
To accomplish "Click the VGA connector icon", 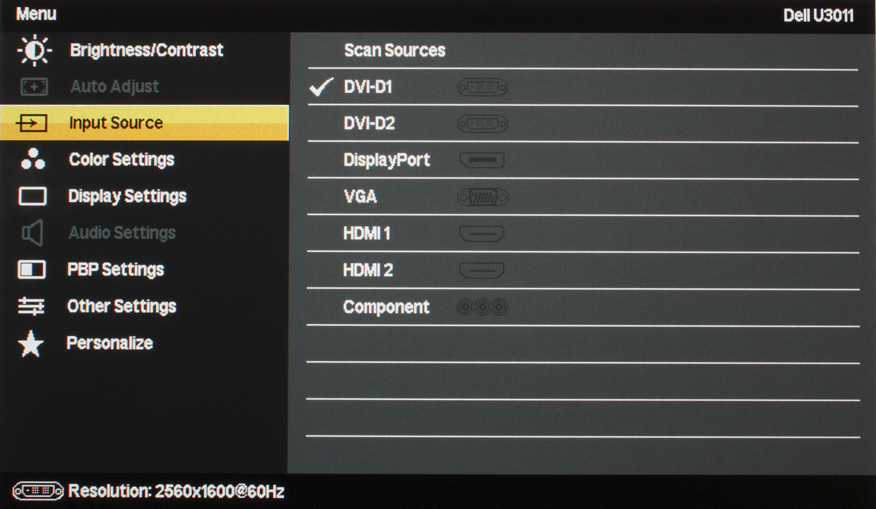I will (x=483, y=197).
